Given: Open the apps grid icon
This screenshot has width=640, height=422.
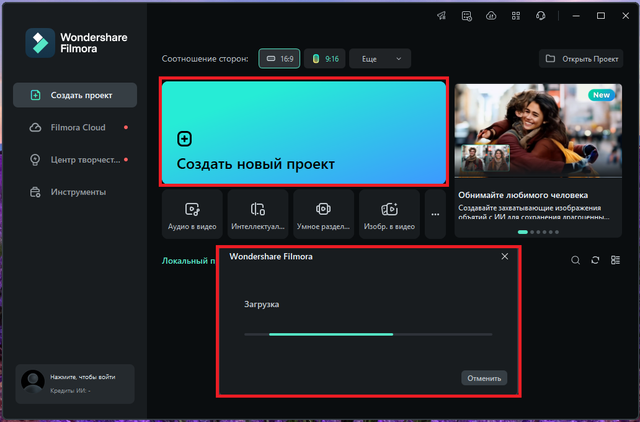Looking at the screenshot, I should (516, 16).
